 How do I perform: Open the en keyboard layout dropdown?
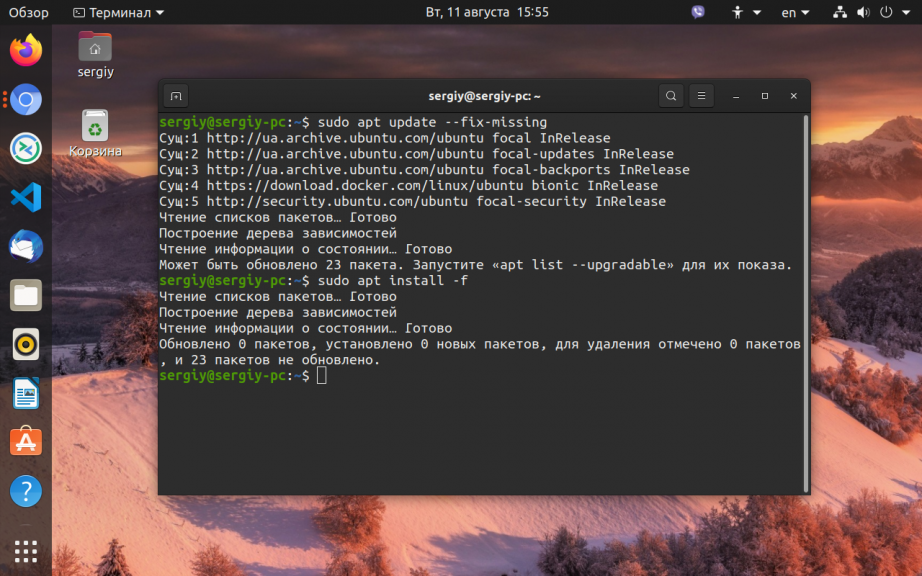point(795,12)
